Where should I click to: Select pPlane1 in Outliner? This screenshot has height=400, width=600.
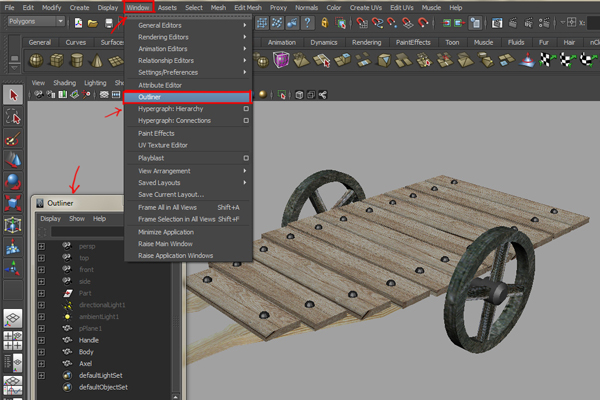pos(90,328)
